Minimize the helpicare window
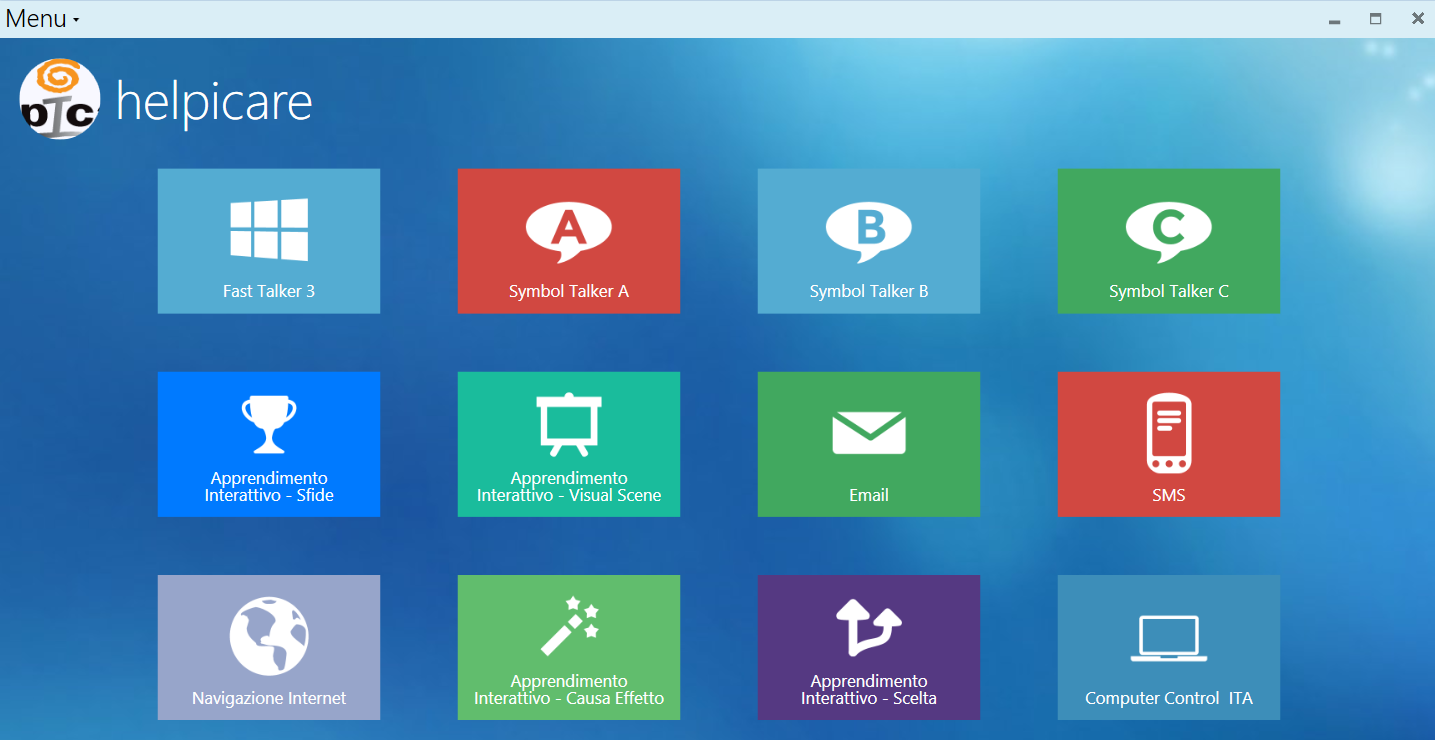Viewport: 1435px width, 740px height. tap(1333, 19)
